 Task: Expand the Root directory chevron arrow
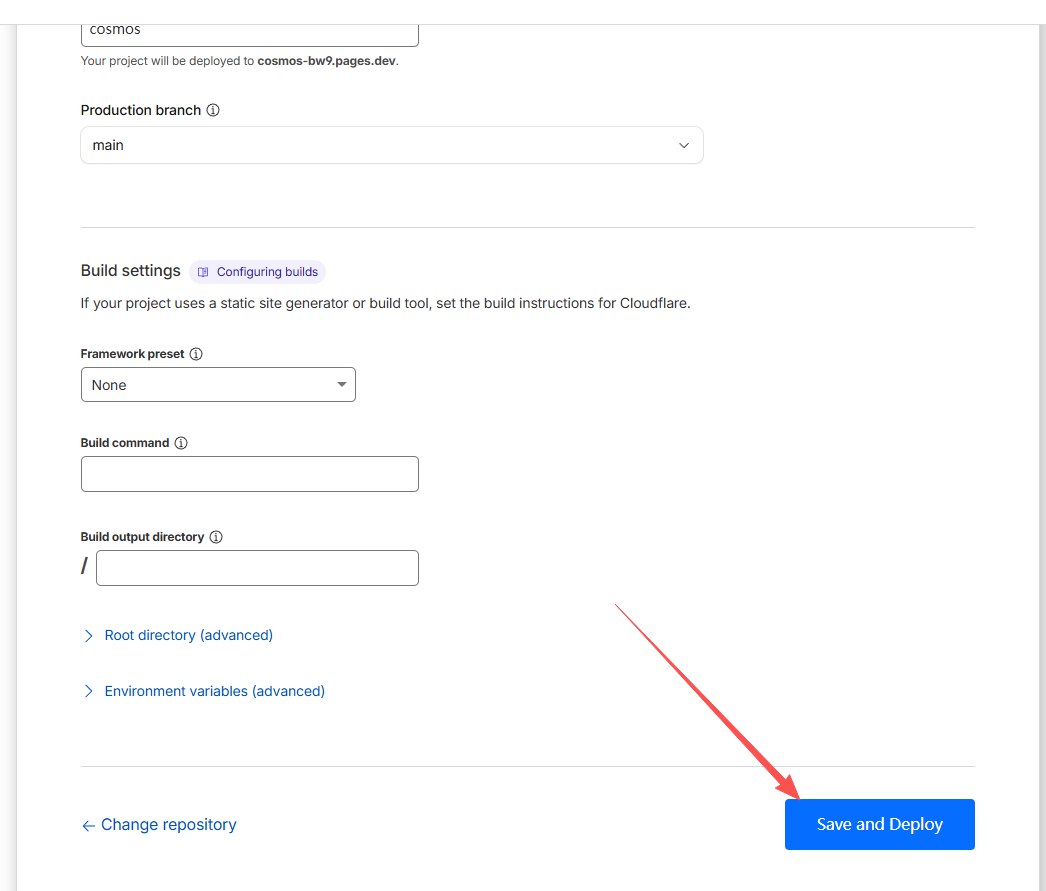coord(89,636)
